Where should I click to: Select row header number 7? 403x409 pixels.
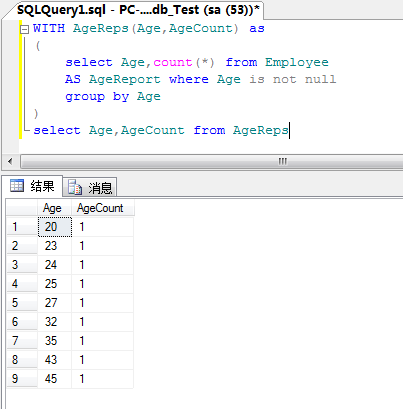(22, 341)
